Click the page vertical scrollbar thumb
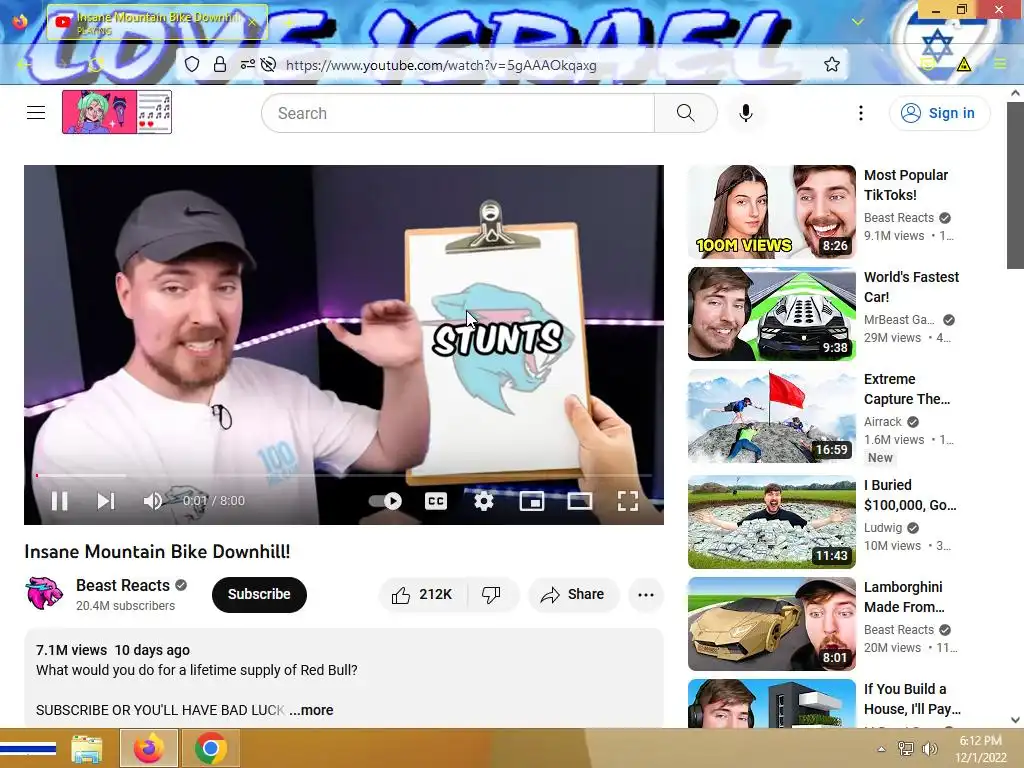The height and width of the screenshot is (768, 1024). click(1015, 186)
